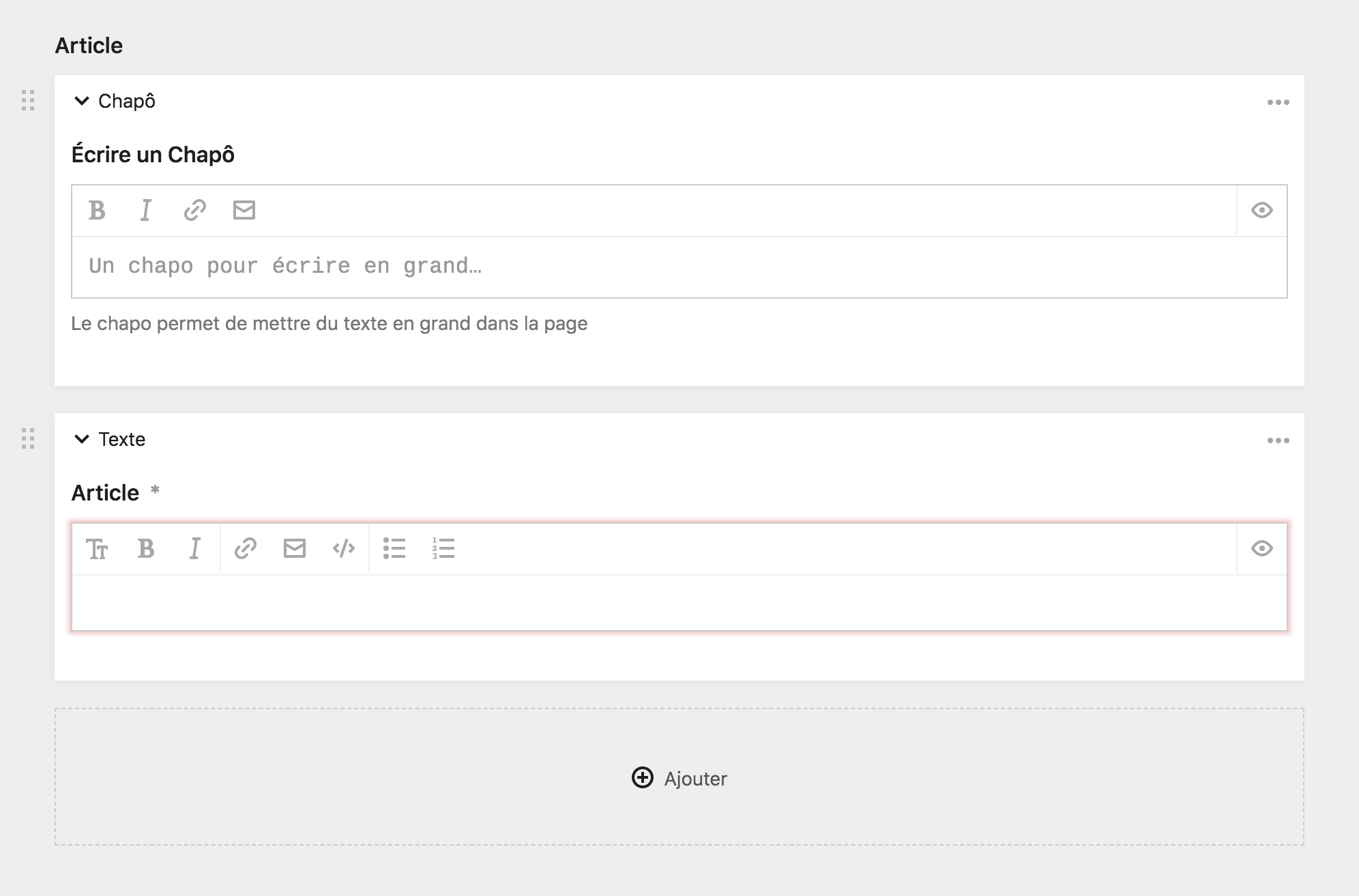Open the Chapô block options menu
Image resolution: width=1359 pixels, height=896 pixels.
[1278, 102]
